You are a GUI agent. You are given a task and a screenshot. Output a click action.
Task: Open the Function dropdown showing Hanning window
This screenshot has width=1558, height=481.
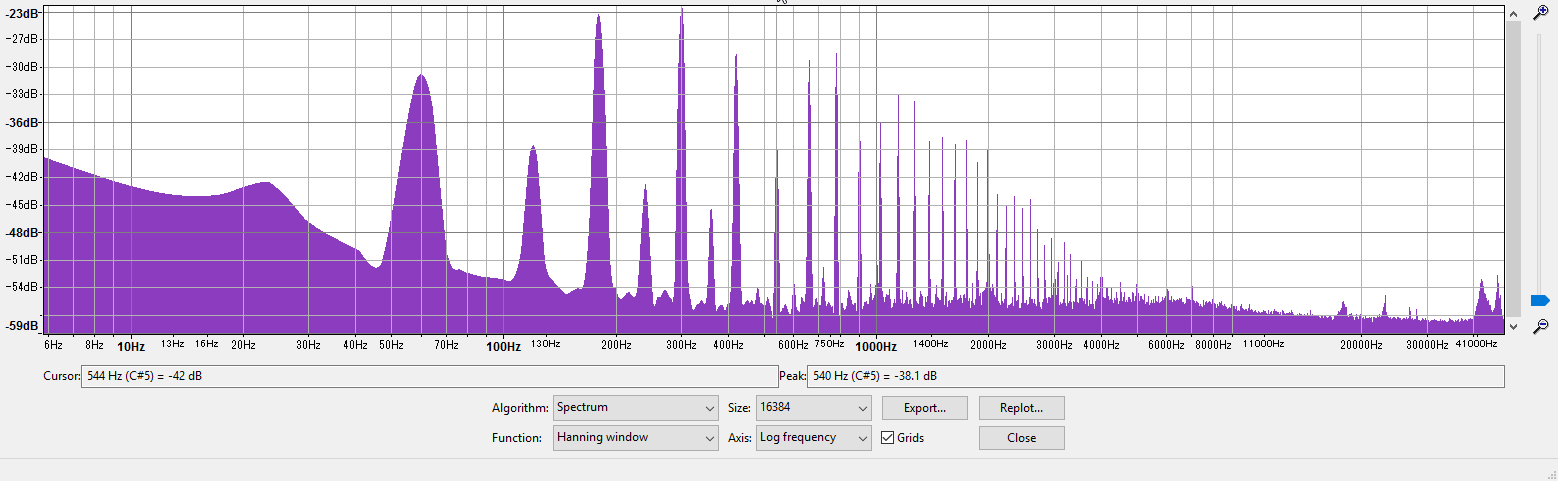point(636,438)
